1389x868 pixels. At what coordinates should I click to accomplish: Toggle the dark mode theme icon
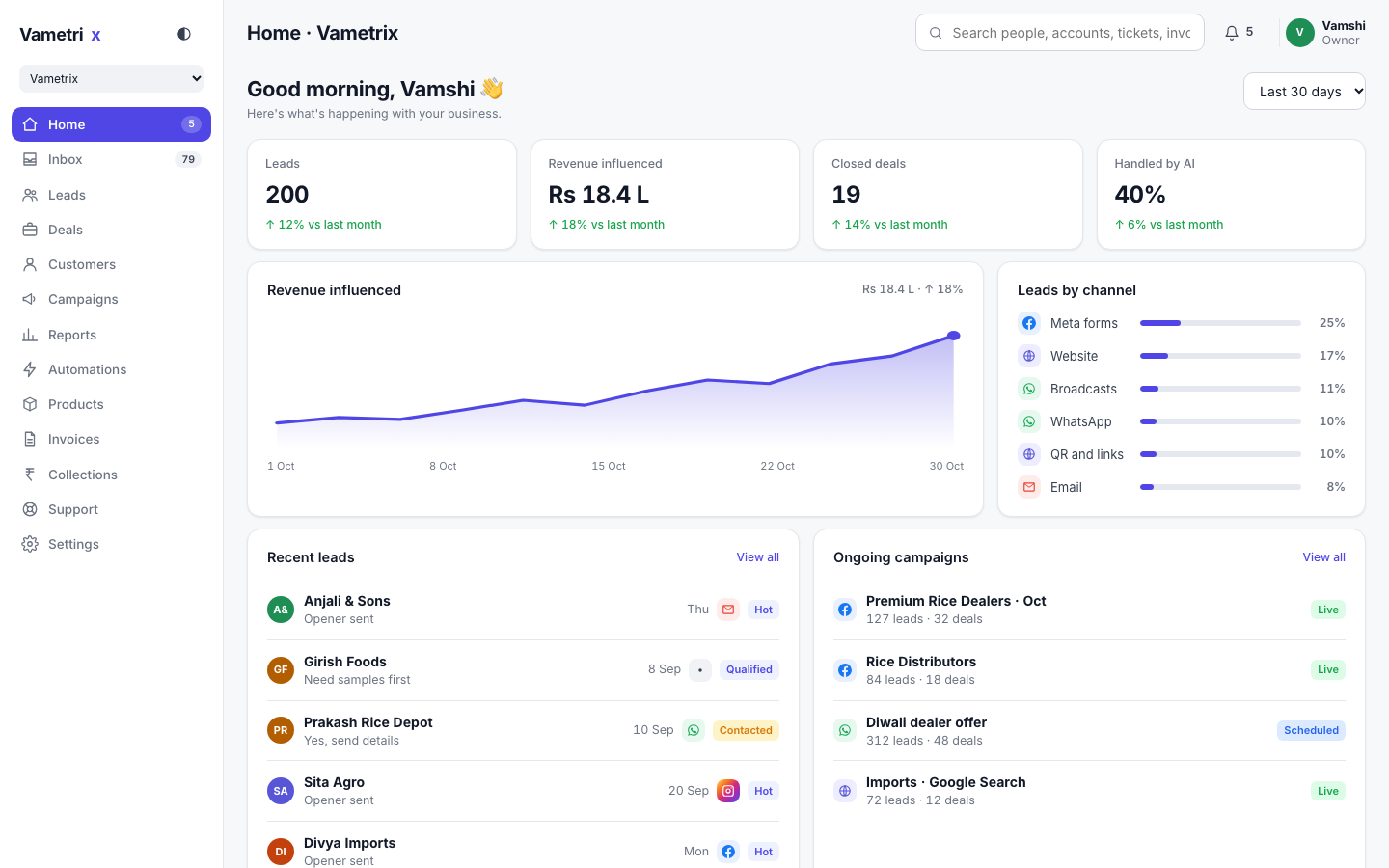tap(184, 34)
